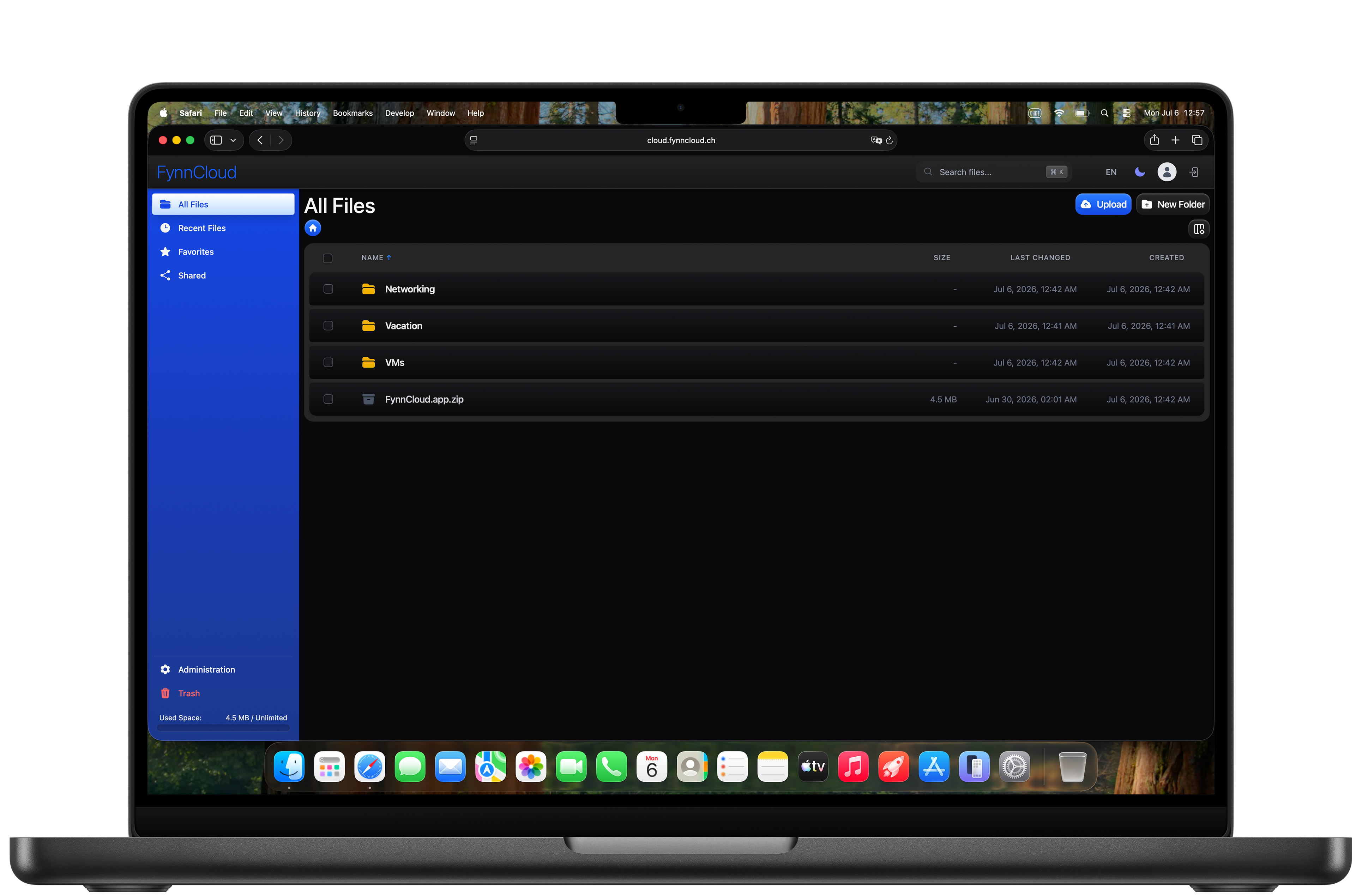Viewport: 1362px width, 896px height.
Task: Open Photos from the Dock
Action: pos(530,766)
